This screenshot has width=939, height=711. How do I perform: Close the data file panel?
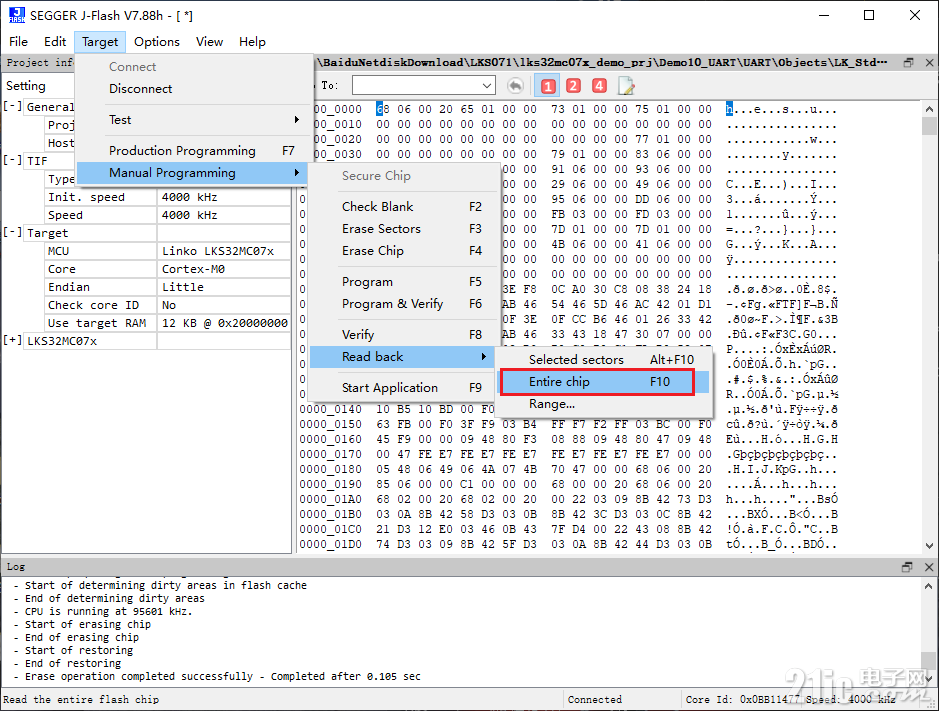[929, 62]
